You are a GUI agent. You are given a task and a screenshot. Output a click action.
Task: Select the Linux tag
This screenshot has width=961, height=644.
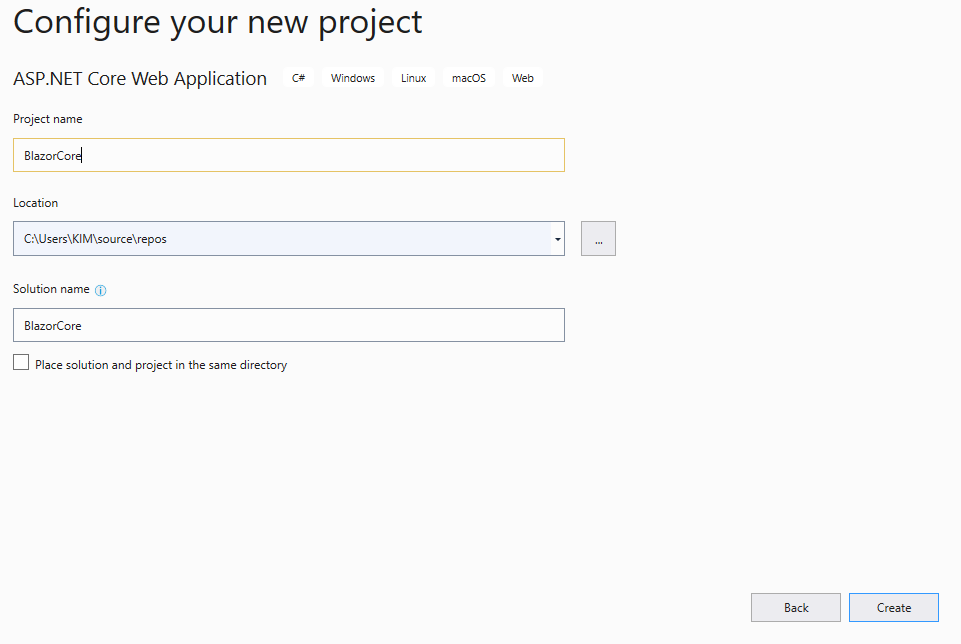pos(414,78)
